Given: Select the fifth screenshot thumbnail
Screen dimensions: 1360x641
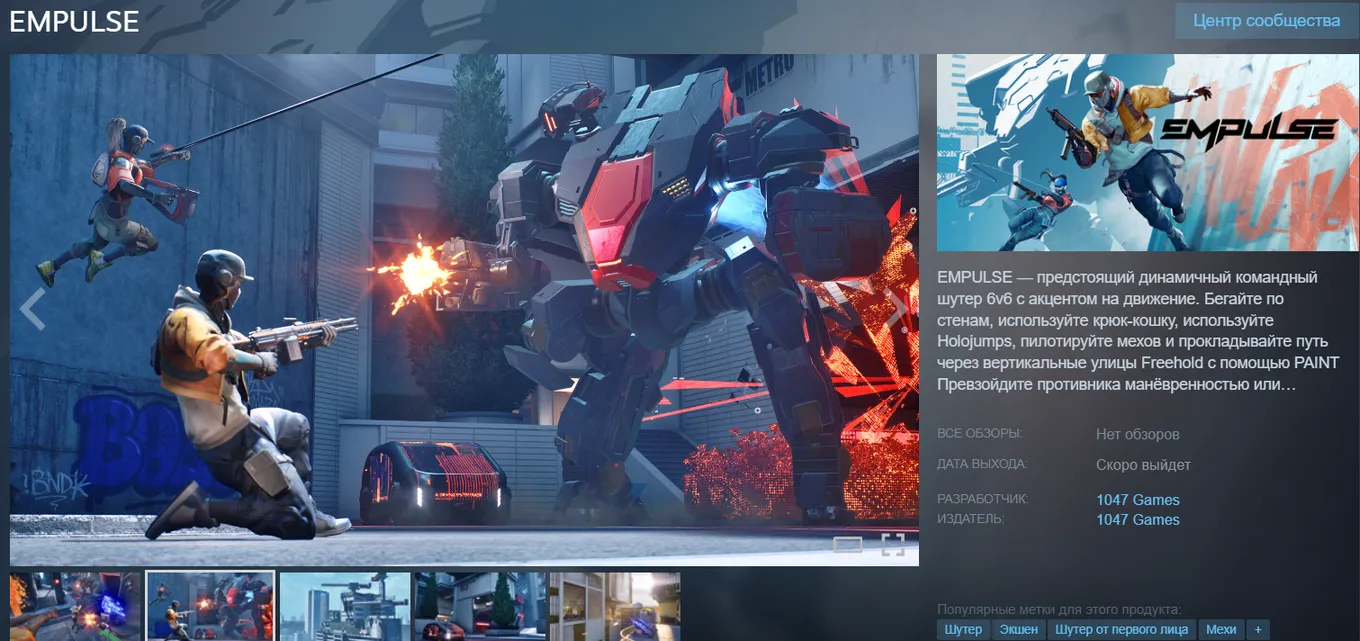Looking at the screenshot, I should pos(615,606).
